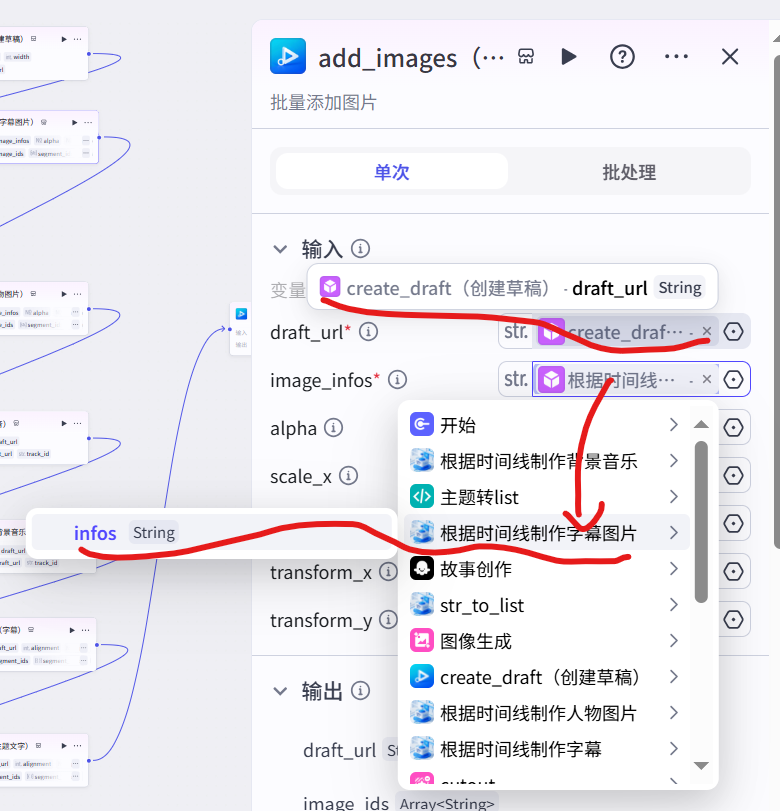Expand create_draft（创建草稿） in variable list
780x811 pixels.
tap(546, 677)
